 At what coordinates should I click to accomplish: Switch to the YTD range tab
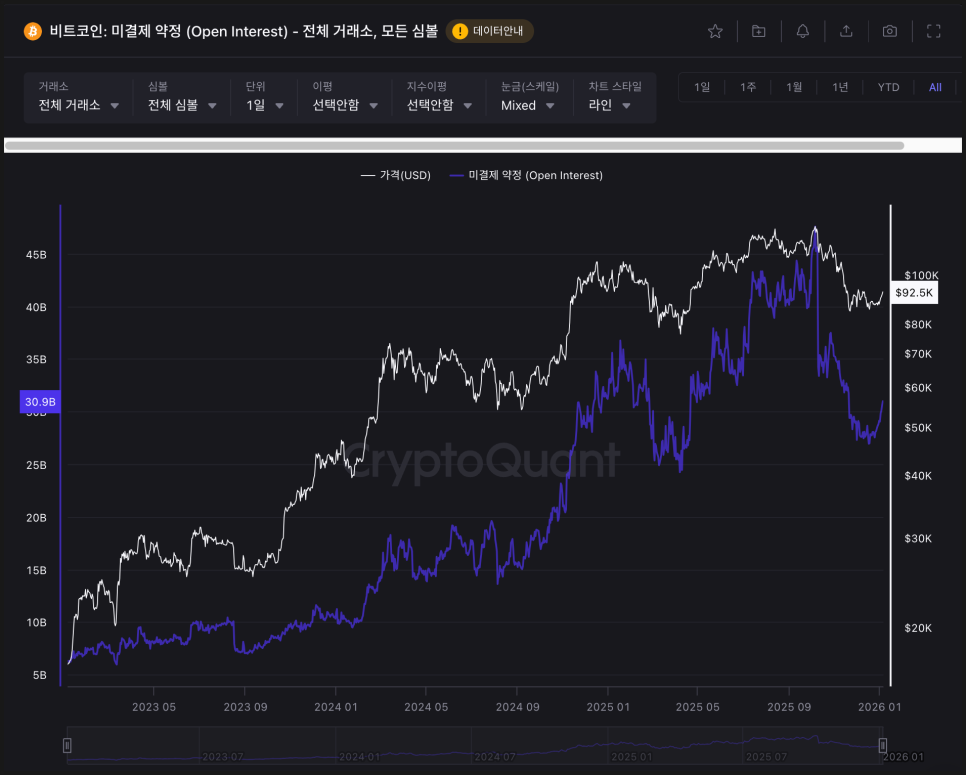pyautogui.click(x=888, y=87)
